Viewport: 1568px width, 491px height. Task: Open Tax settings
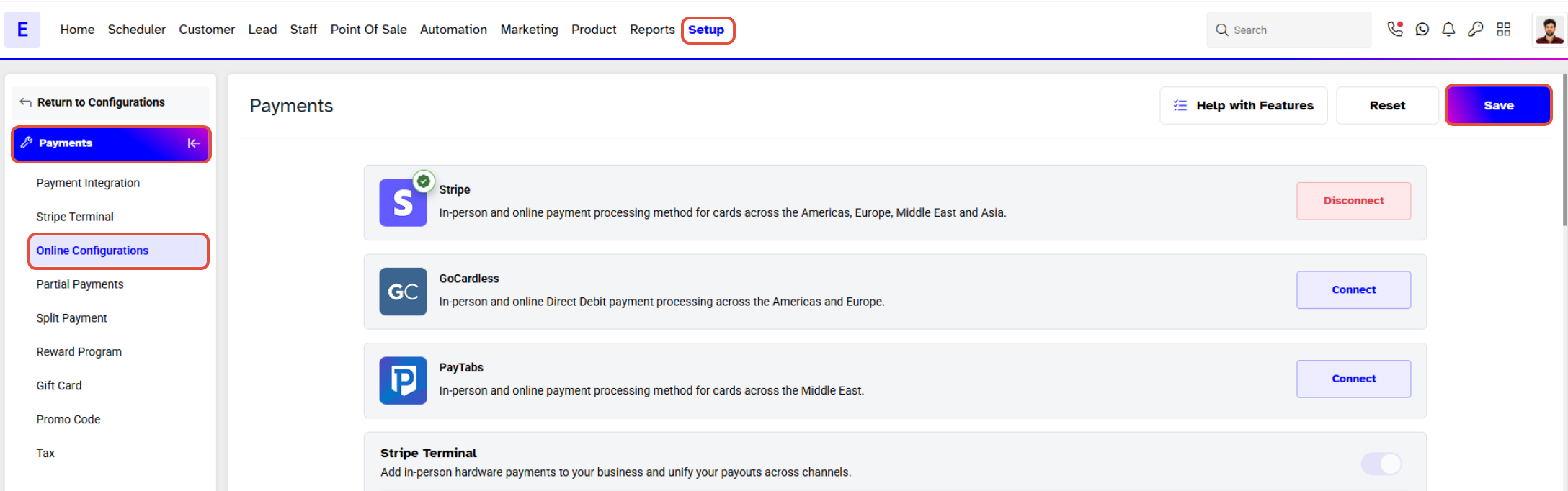point(45,454)
